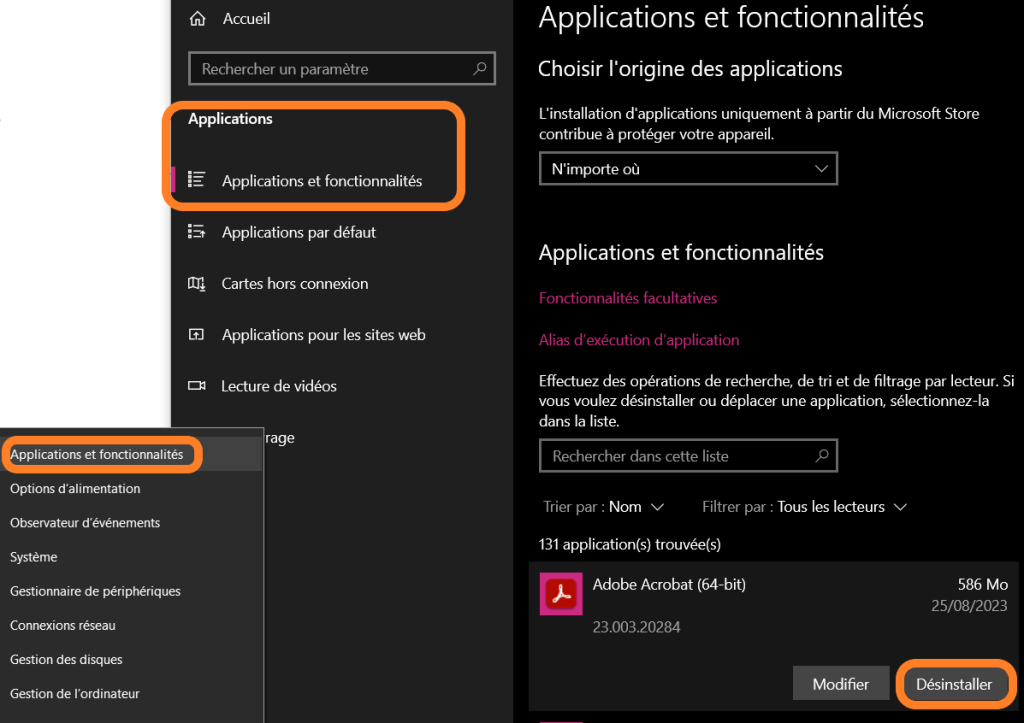Screen dimensions: 1024x723
Task: Choose Gestionnaire de périphériques from context menu
Action: click(95, 591)
